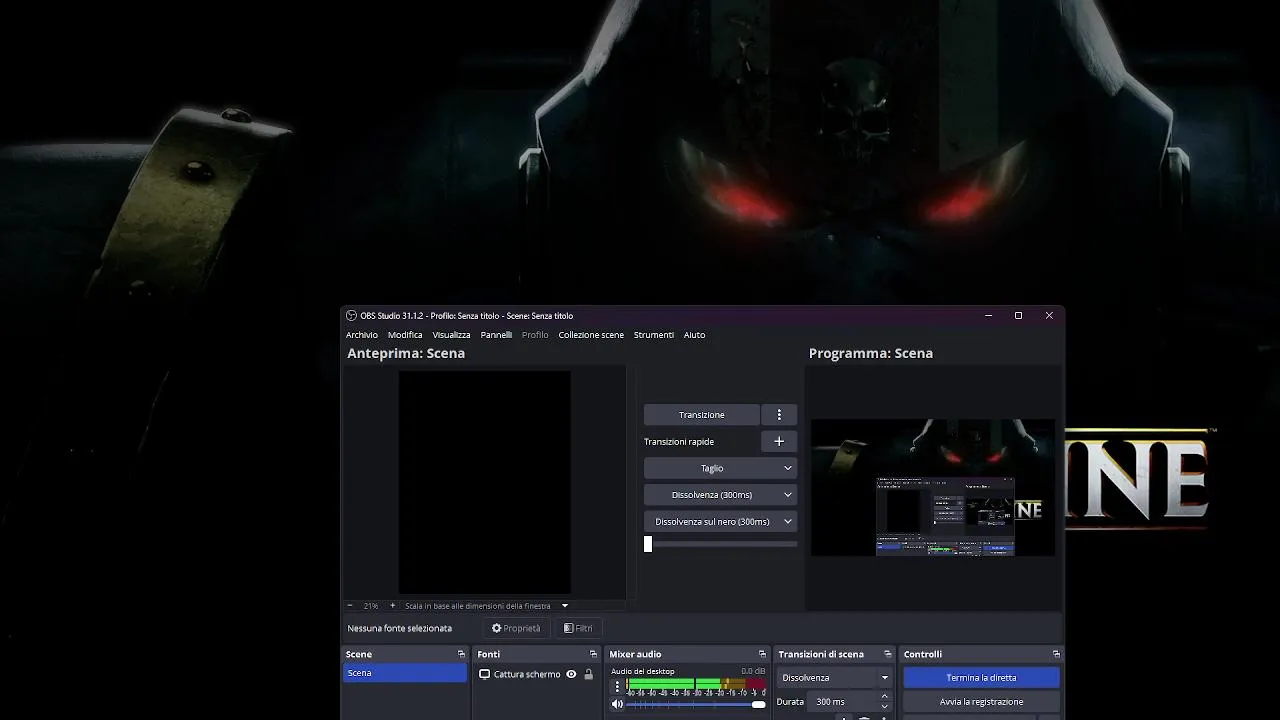Close the OBS Studio window
The image size is (1280, 720).
click(1049, 315)
